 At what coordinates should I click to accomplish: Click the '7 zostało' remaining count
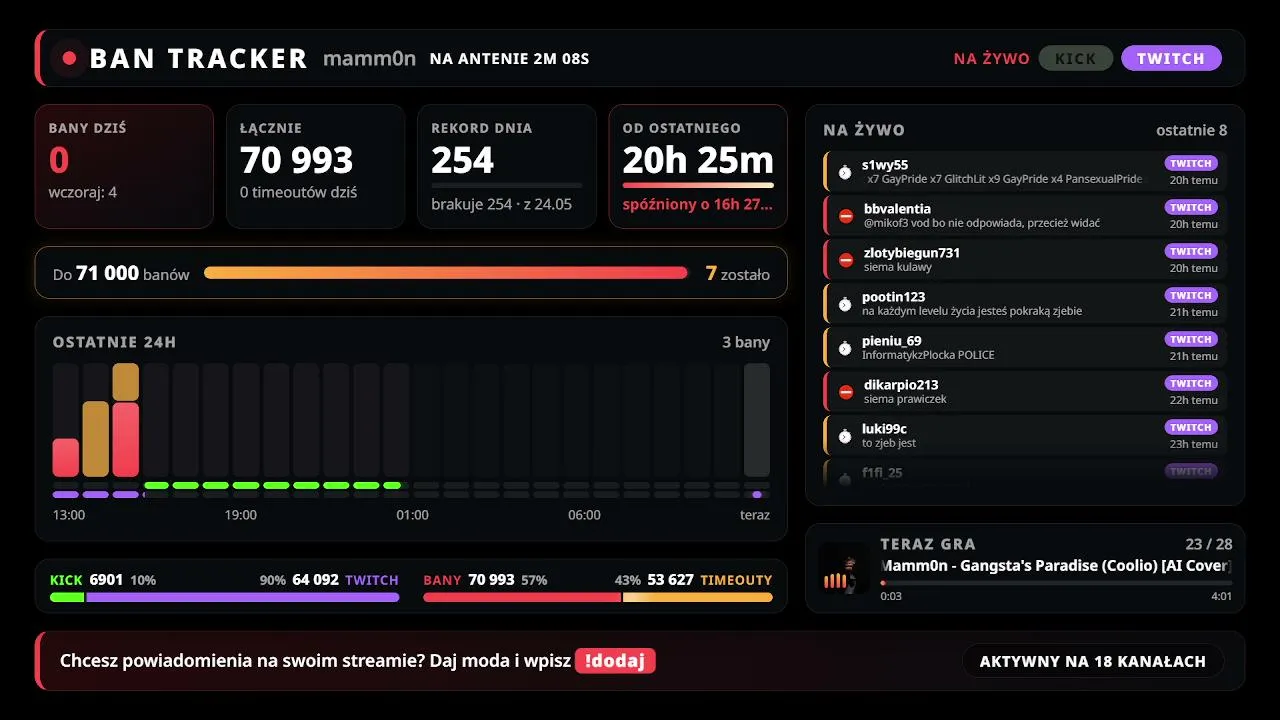(x=738, y=273)
